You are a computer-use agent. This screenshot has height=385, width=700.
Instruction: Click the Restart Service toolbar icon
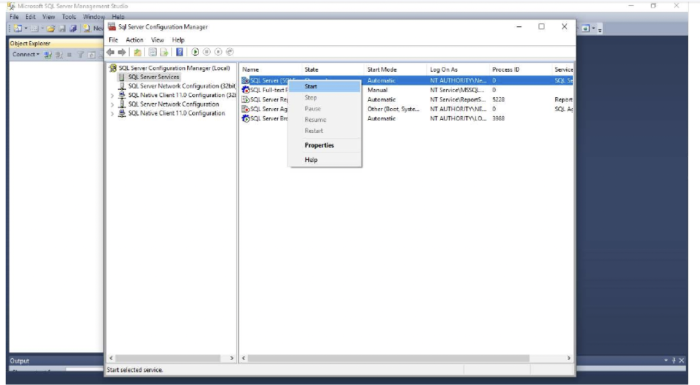230,52
